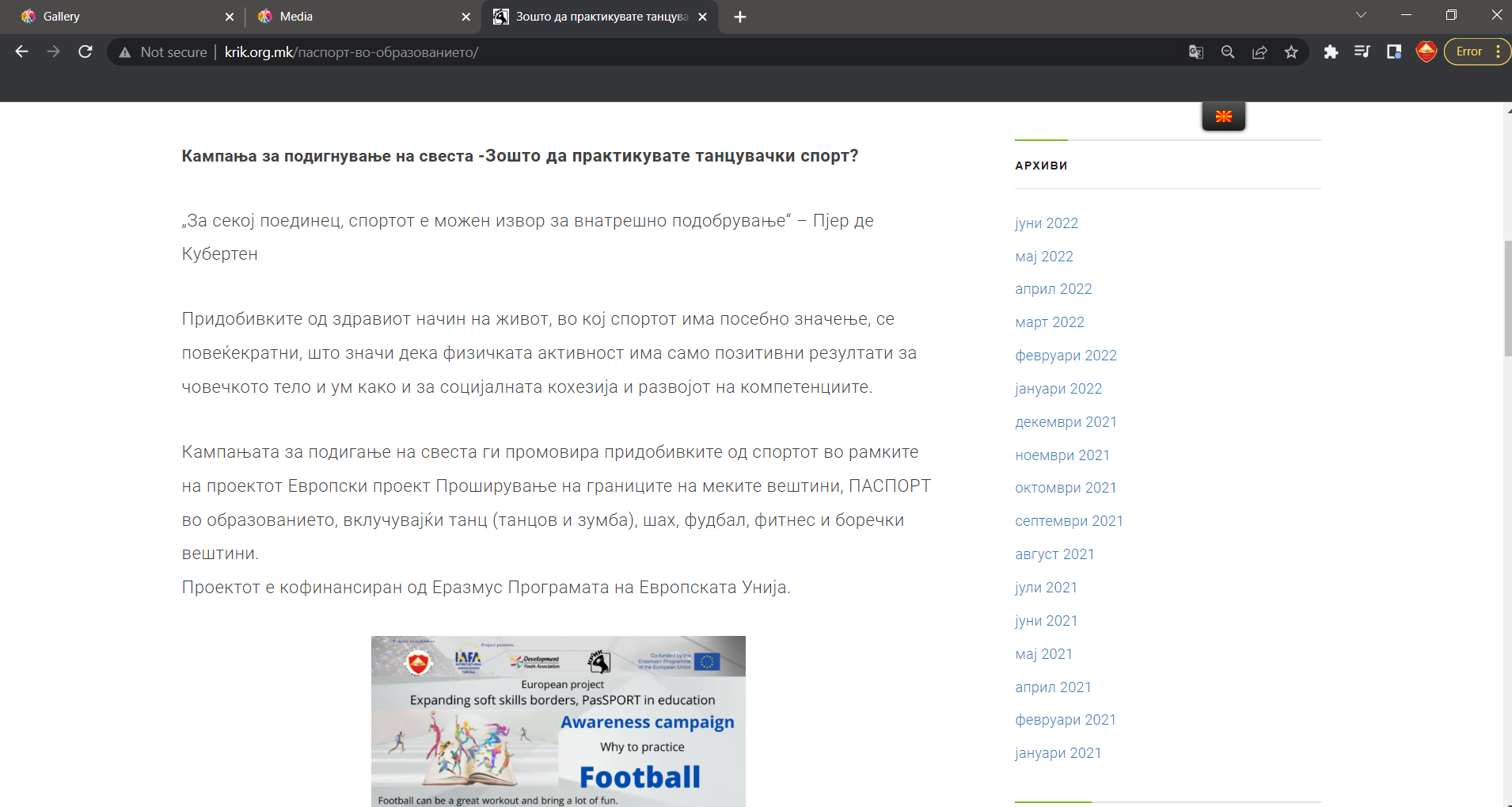Open the април 2022 archive

click(1054, 289)
